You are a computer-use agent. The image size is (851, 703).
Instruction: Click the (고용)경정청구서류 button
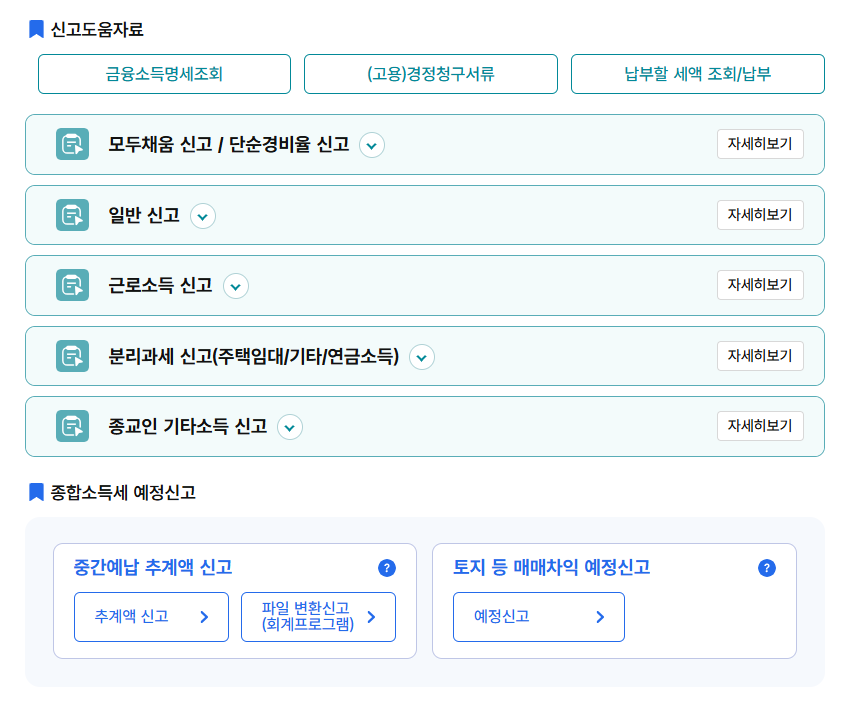[430, 73]
